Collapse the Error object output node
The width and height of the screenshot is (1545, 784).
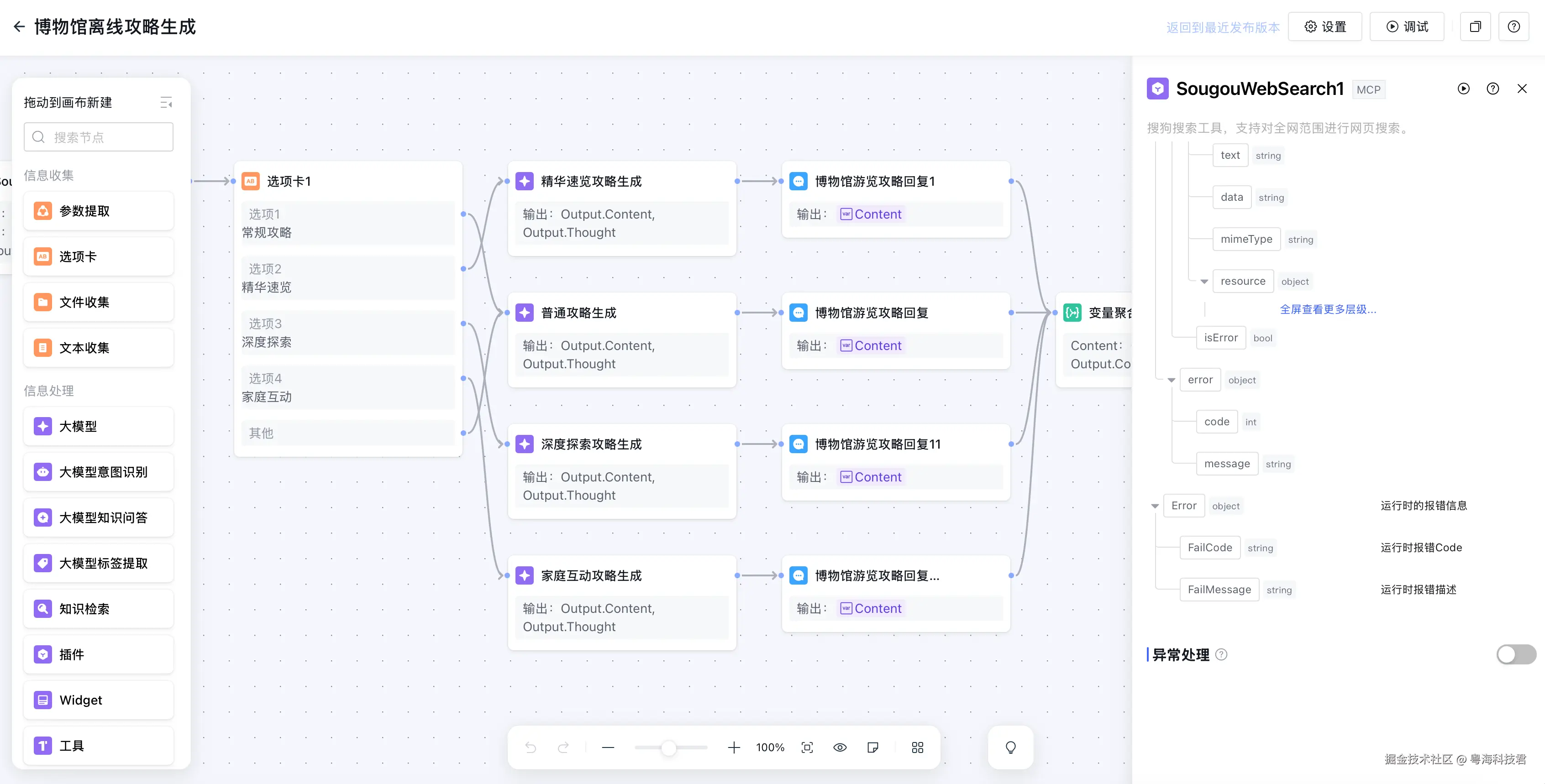coord(1155,506)
